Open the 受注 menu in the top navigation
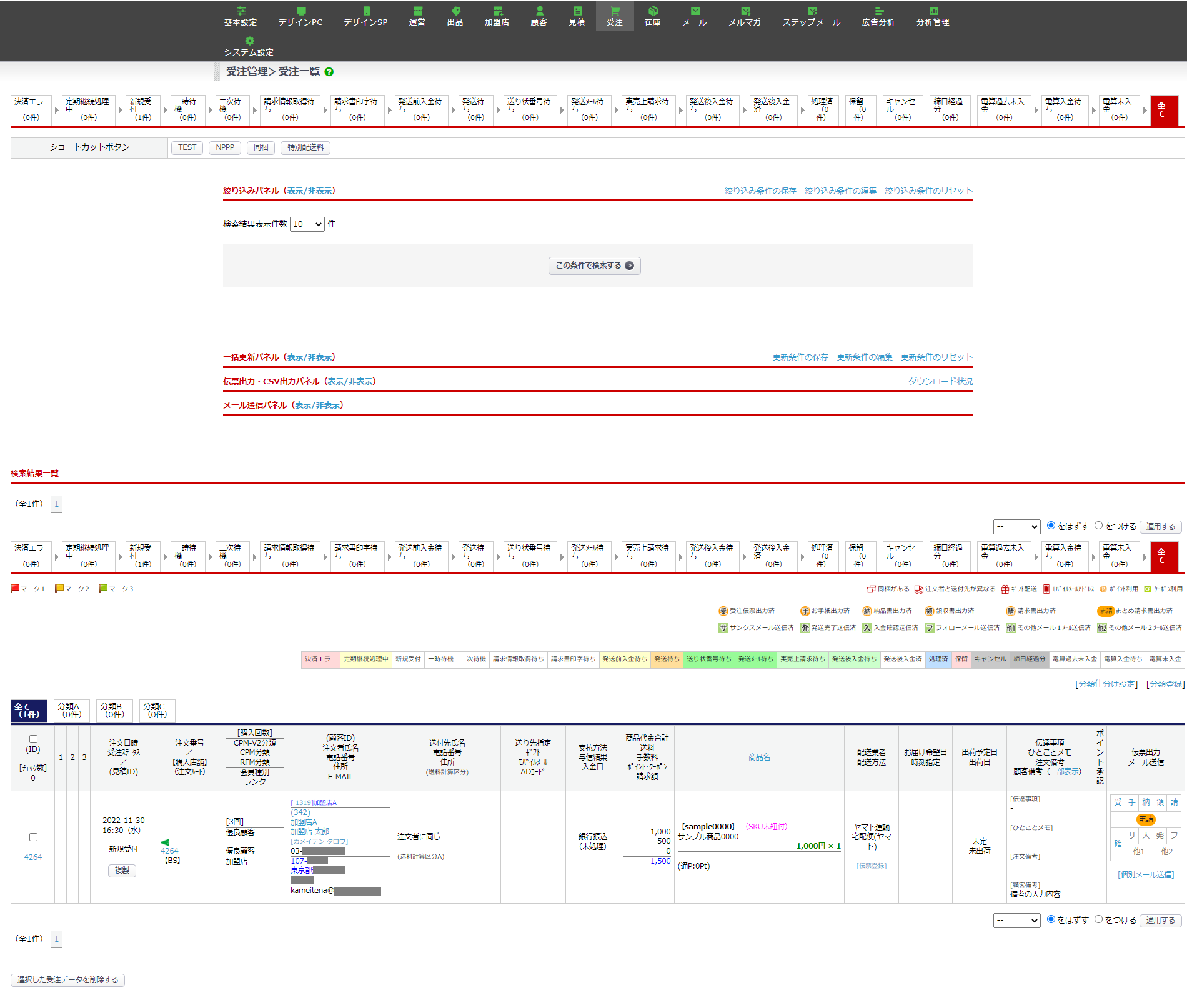1187x1008 pixels. click(615, 16)
